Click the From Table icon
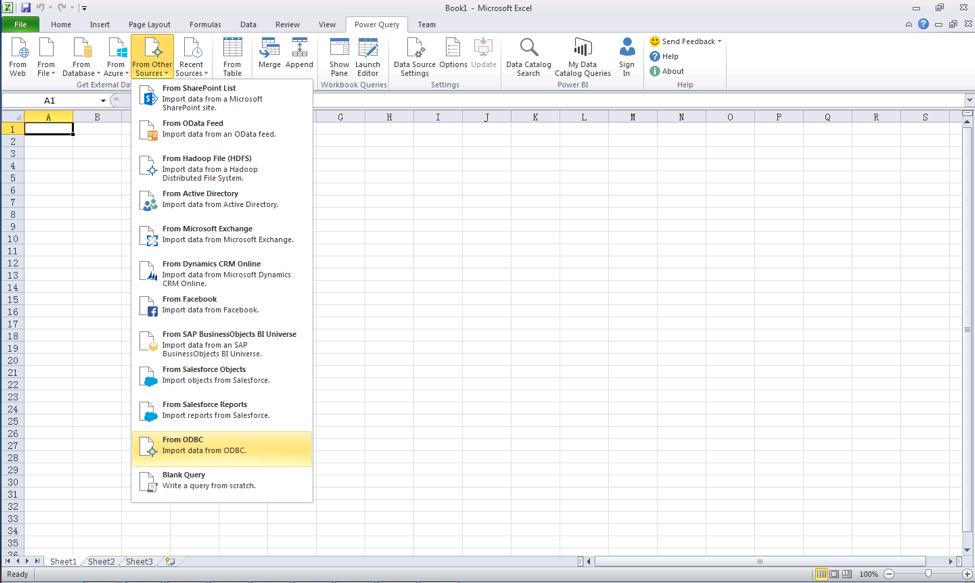The image size is (975, 583). pos(232,56)
